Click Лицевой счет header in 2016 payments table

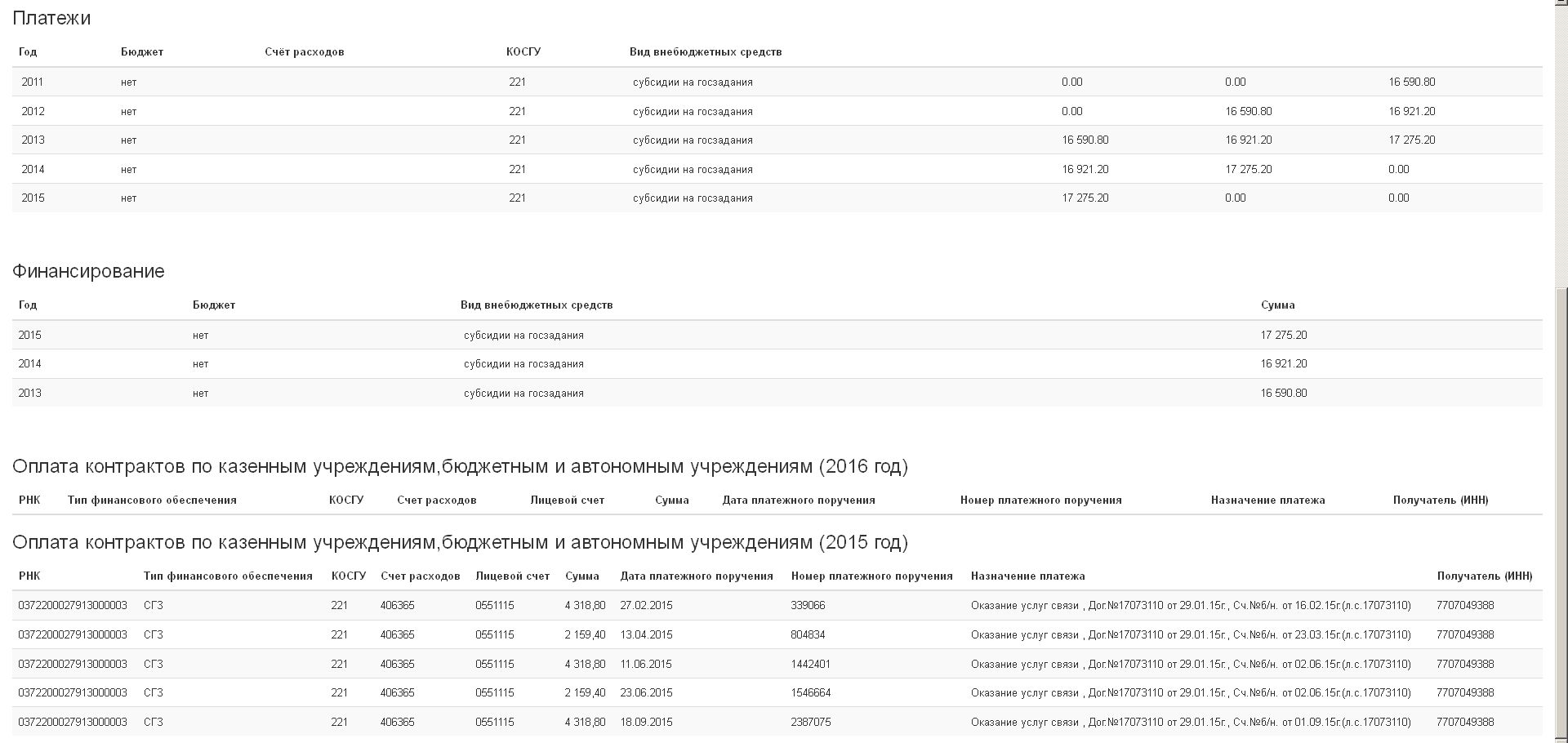pos(568,500)
